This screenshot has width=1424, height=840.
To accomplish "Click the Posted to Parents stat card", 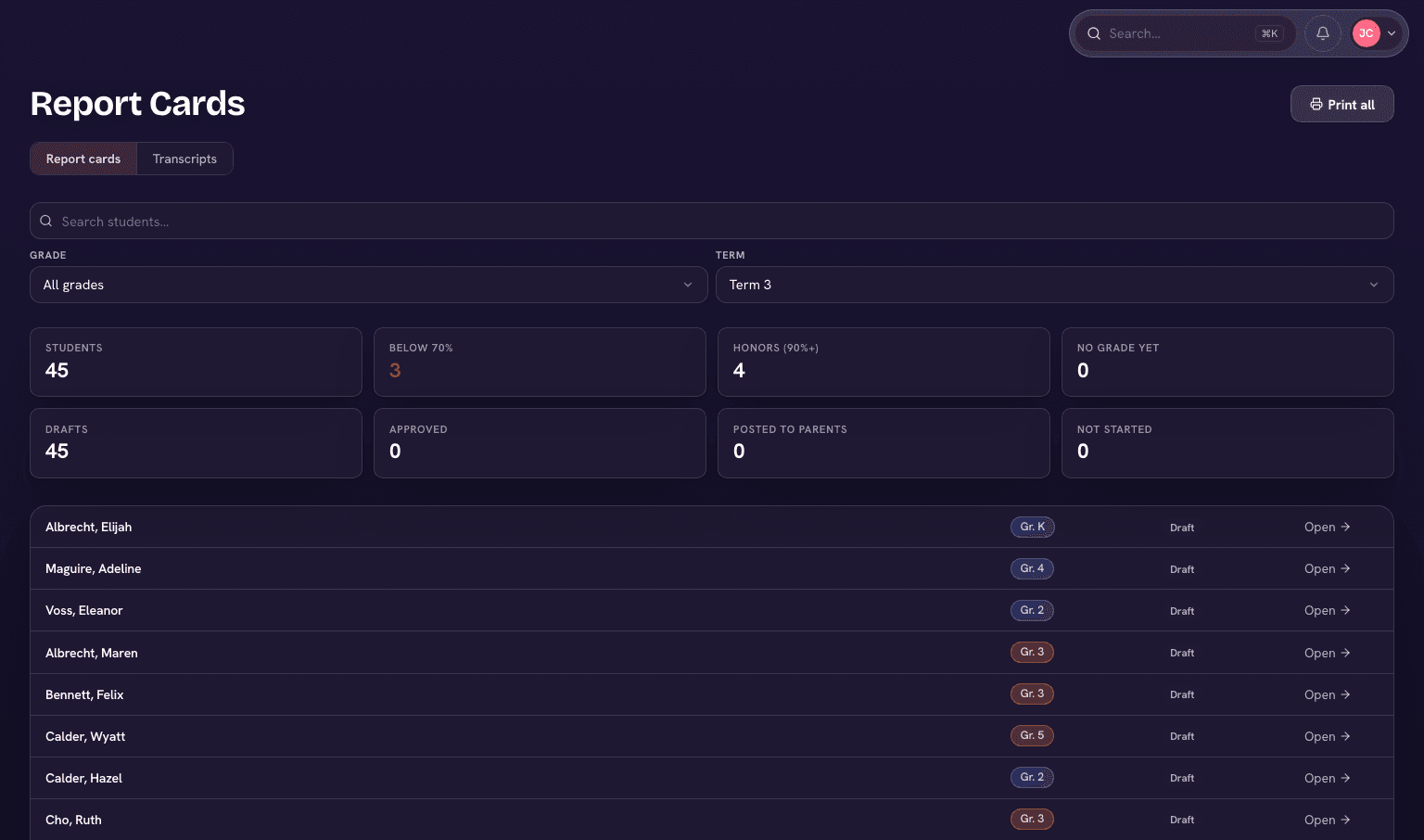I will click(884, 443).
